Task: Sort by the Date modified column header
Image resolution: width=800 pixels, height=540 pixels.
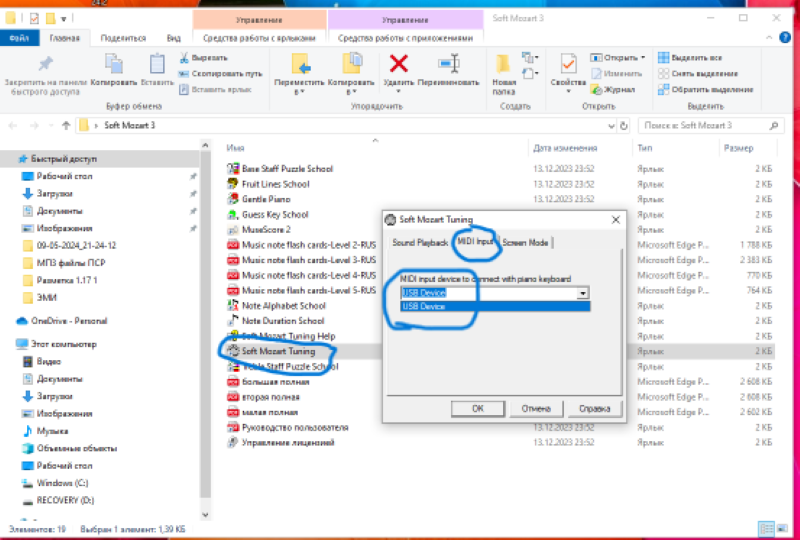Action: 565,148
